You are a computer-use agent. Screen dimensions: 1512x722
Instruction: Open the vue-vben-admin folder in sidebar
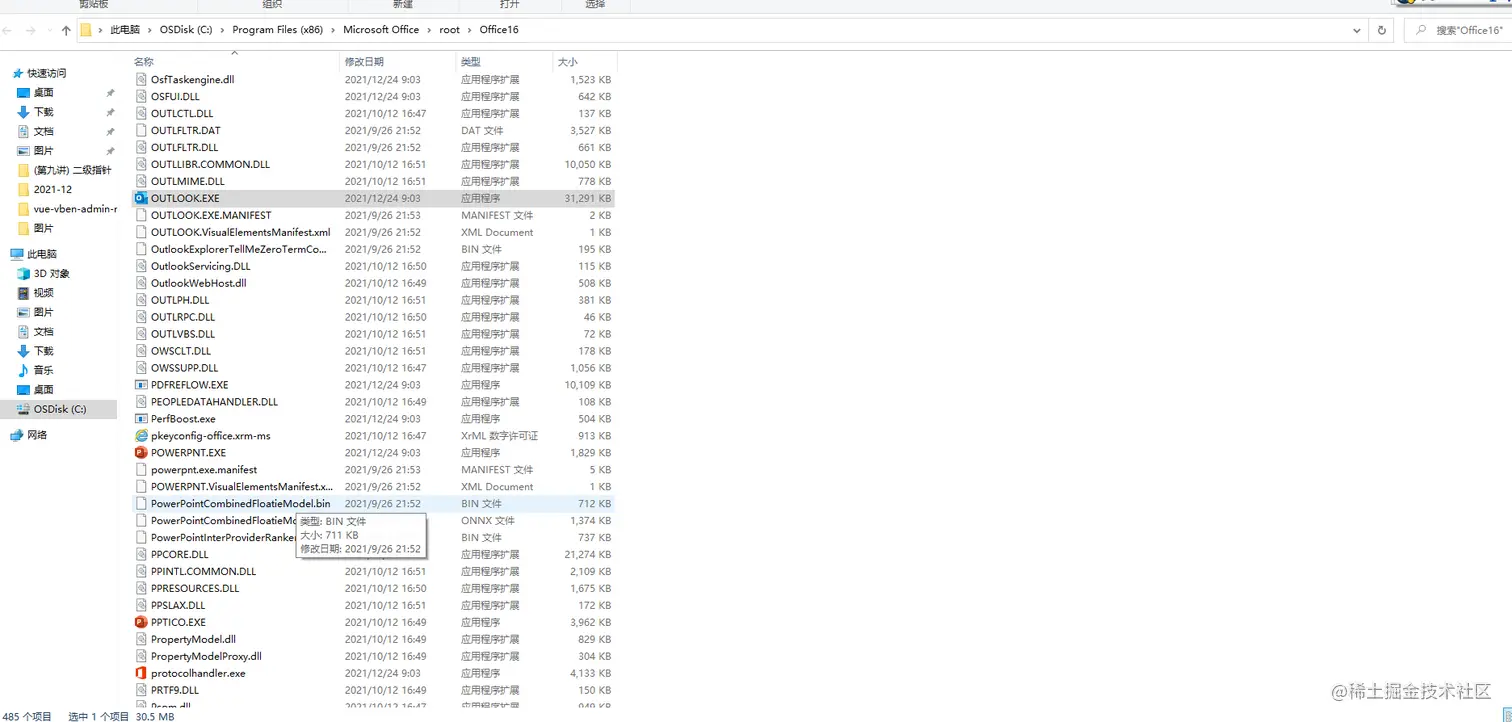point(75,209)
